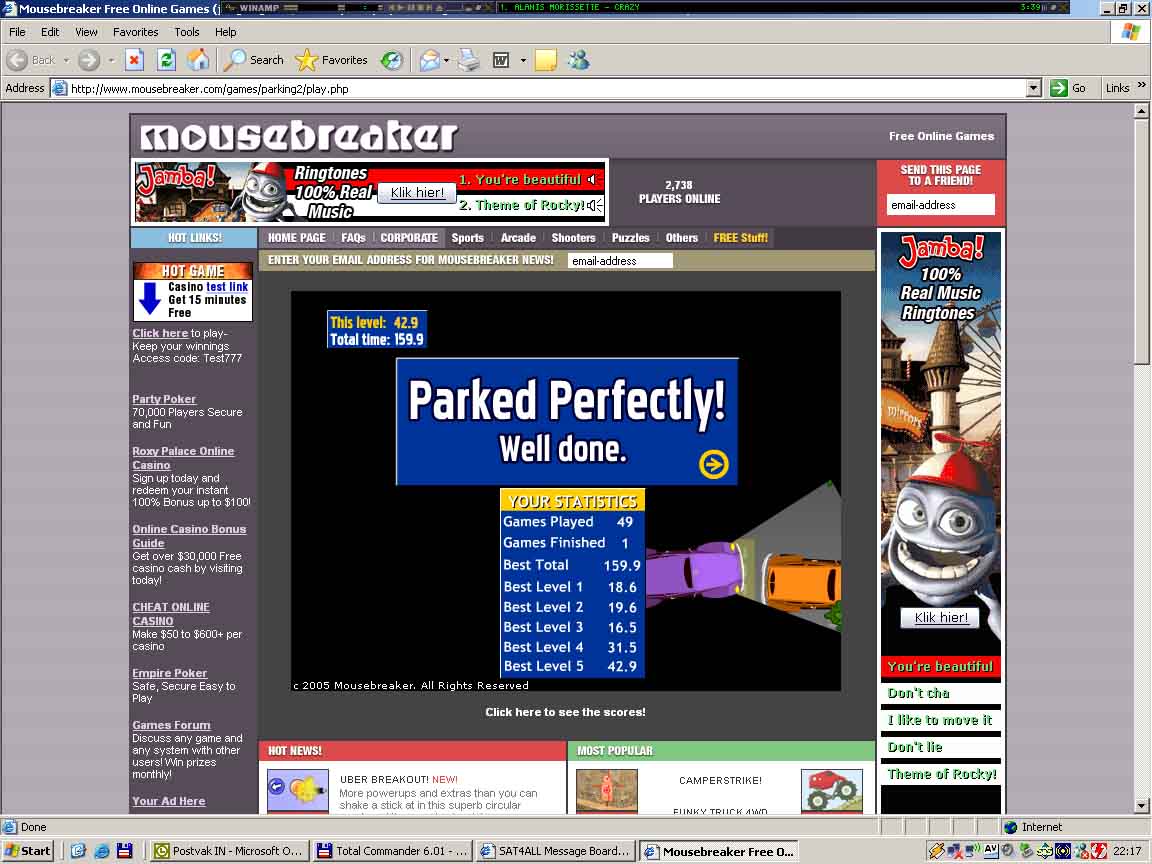Click the Start button
The image size is (1152, 864).
(x=27, y=851)
